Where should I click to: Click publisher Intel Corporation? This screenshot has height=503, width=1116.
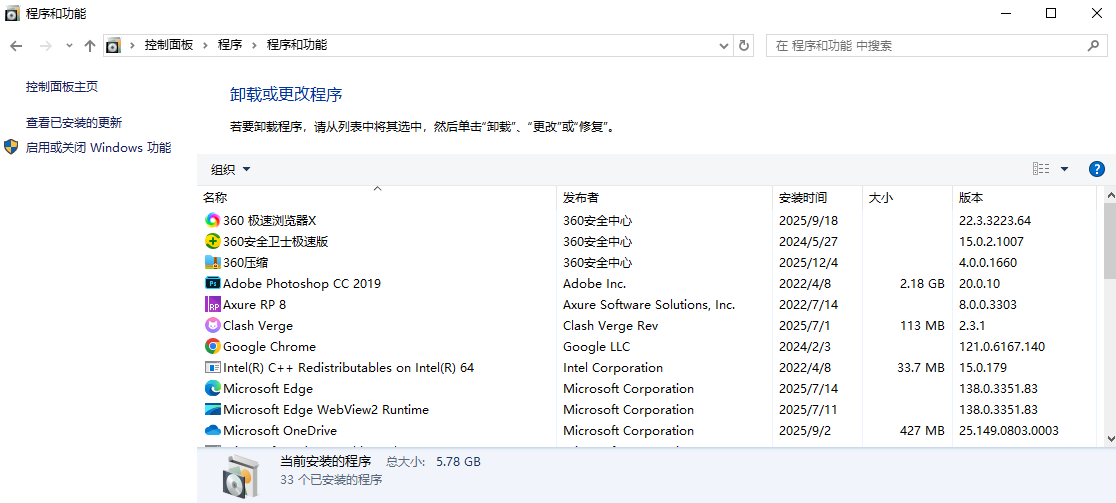tap(613, 368)
